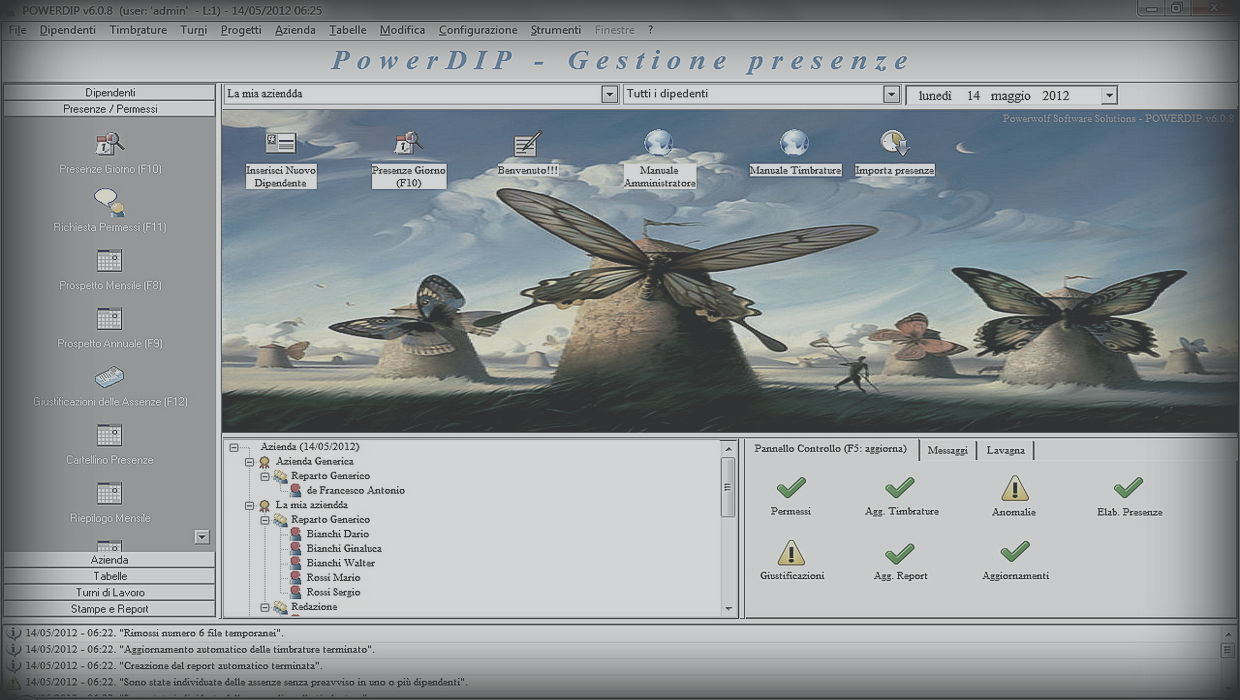Open the Azienda sidebar section

coord(109,560)
